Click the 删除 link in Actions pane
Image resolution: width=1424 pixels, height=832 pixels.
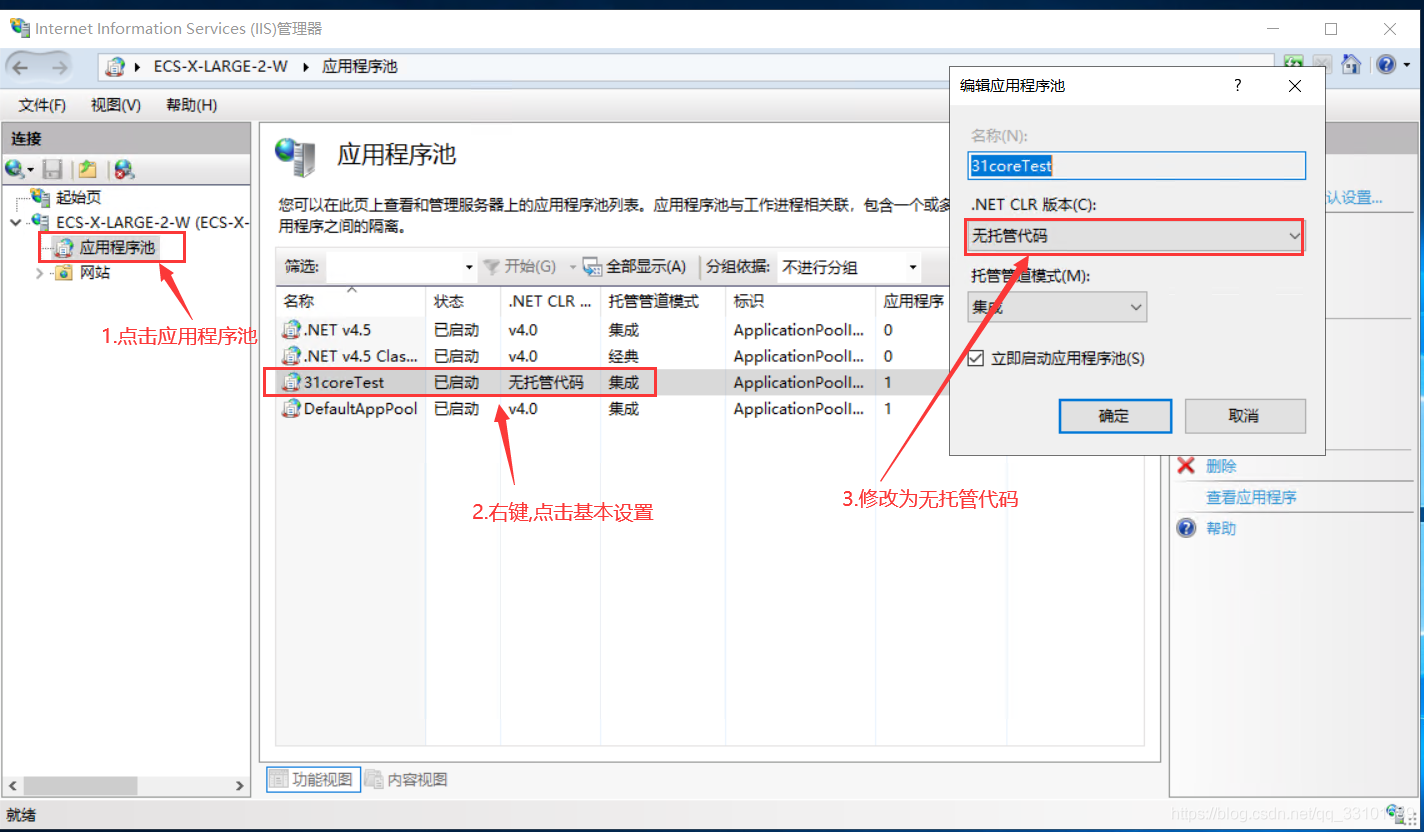(1221, 466)
